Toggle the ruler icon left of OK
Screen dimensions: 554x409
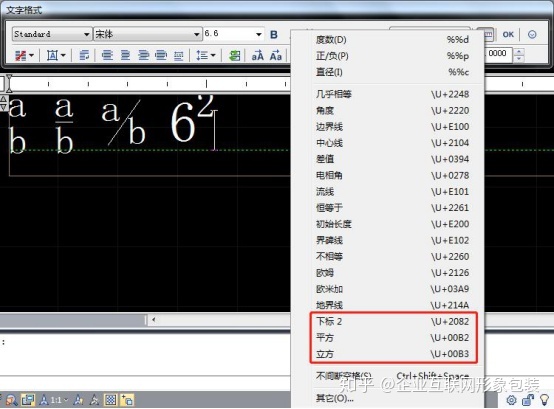[488, 35]
